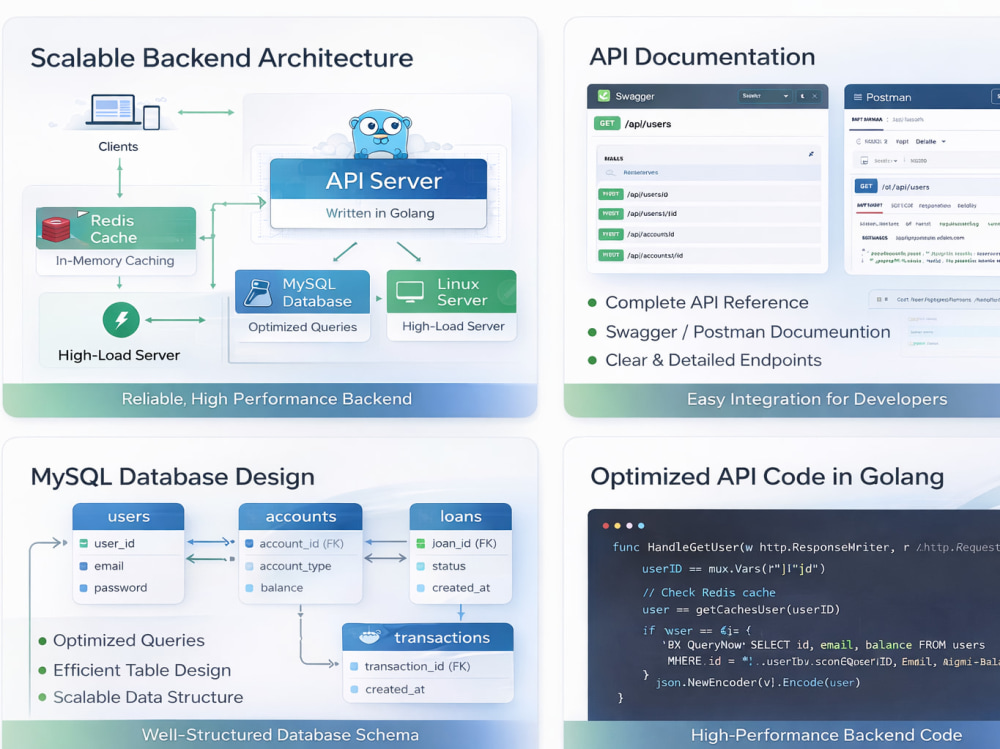Click the pin icon in the Swagger panel
This screenshot has width=1000, height=749.
pyautogui.click(x=811, y=154)
